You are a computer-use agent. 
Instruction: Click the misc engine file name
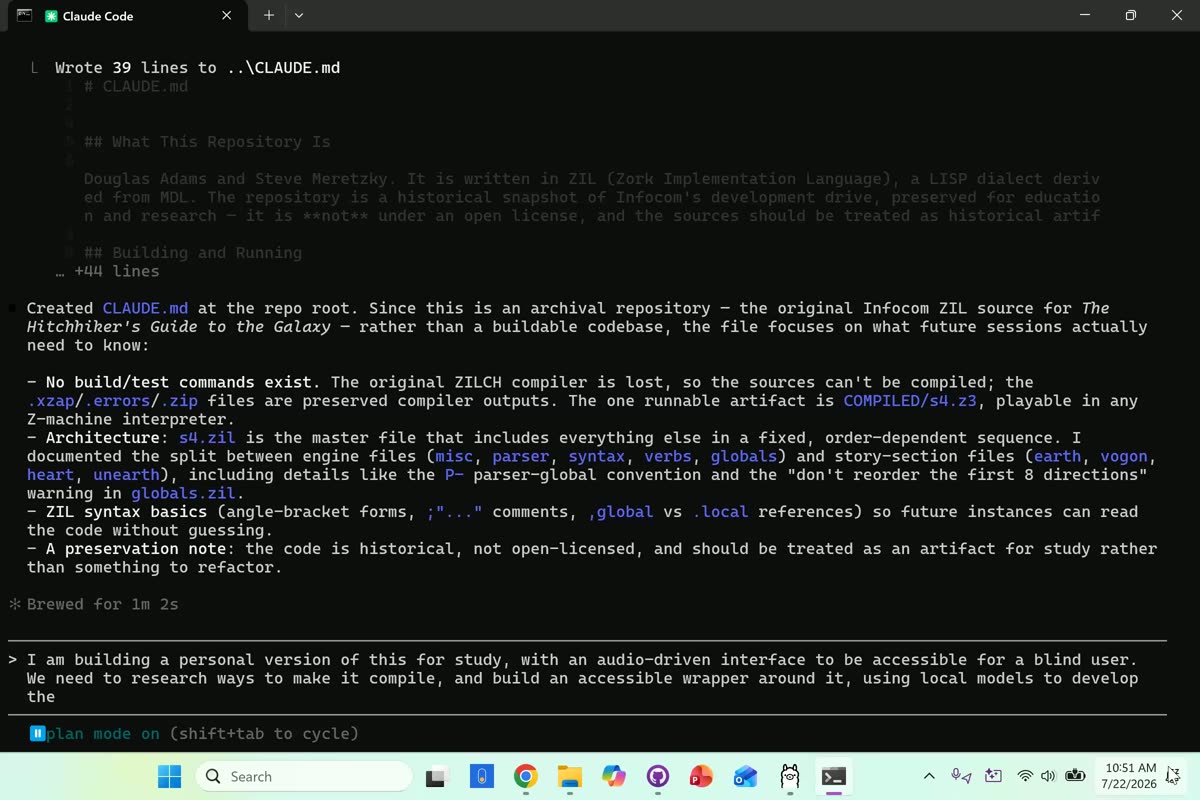point(454,456)
